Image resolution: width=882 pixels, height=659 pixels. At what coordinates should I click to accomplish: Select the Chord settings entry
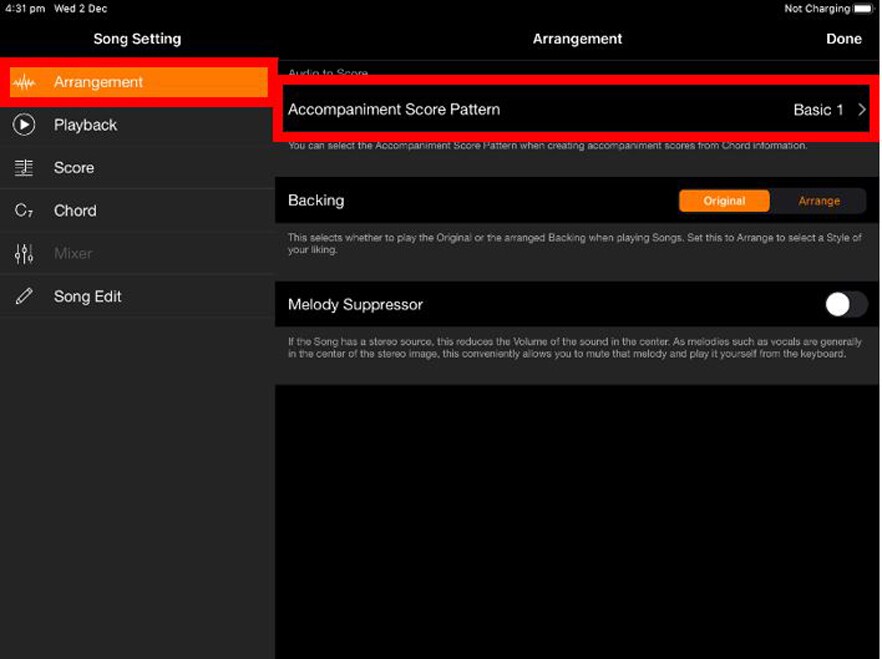(75, 211)
